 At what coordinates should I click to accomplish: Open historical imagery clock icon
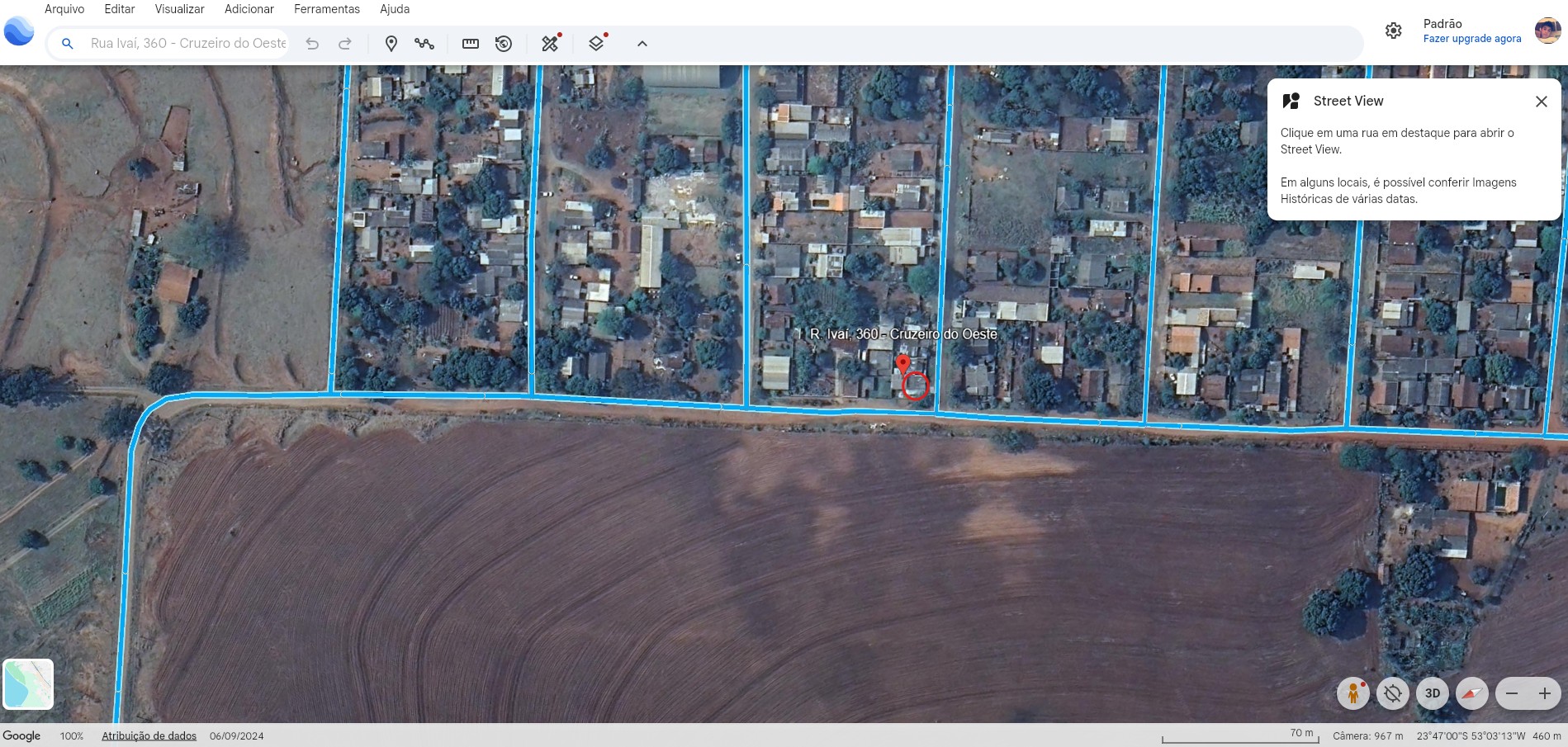504,44
